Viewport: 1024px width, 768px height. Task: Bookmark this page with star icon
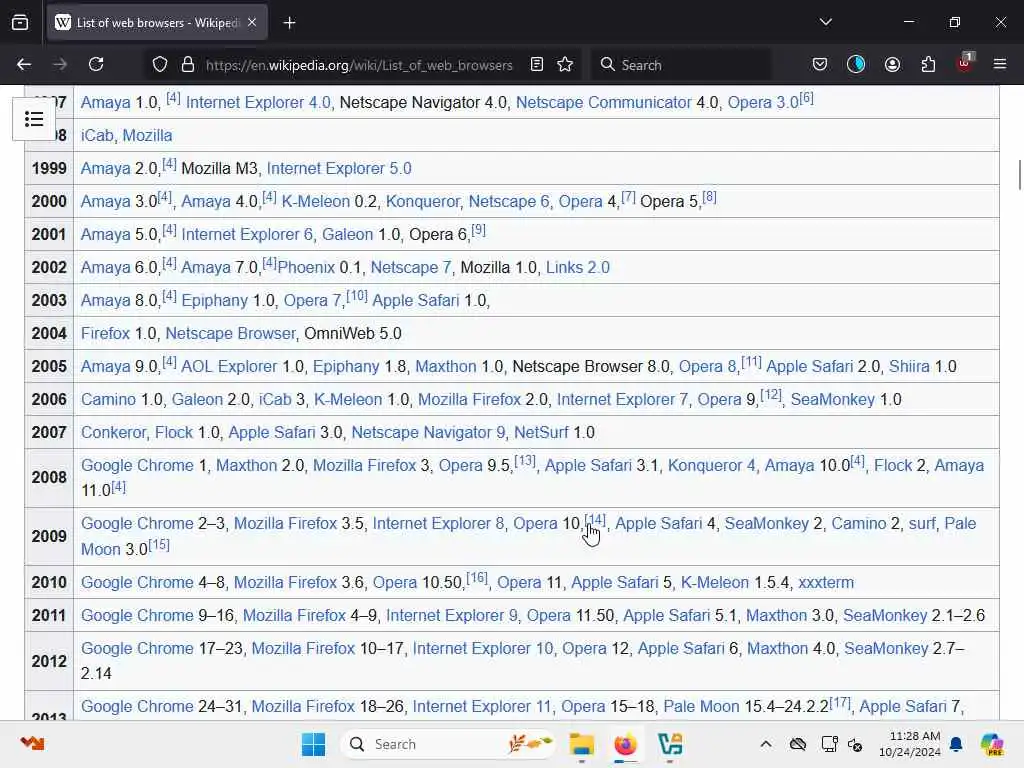565,65
